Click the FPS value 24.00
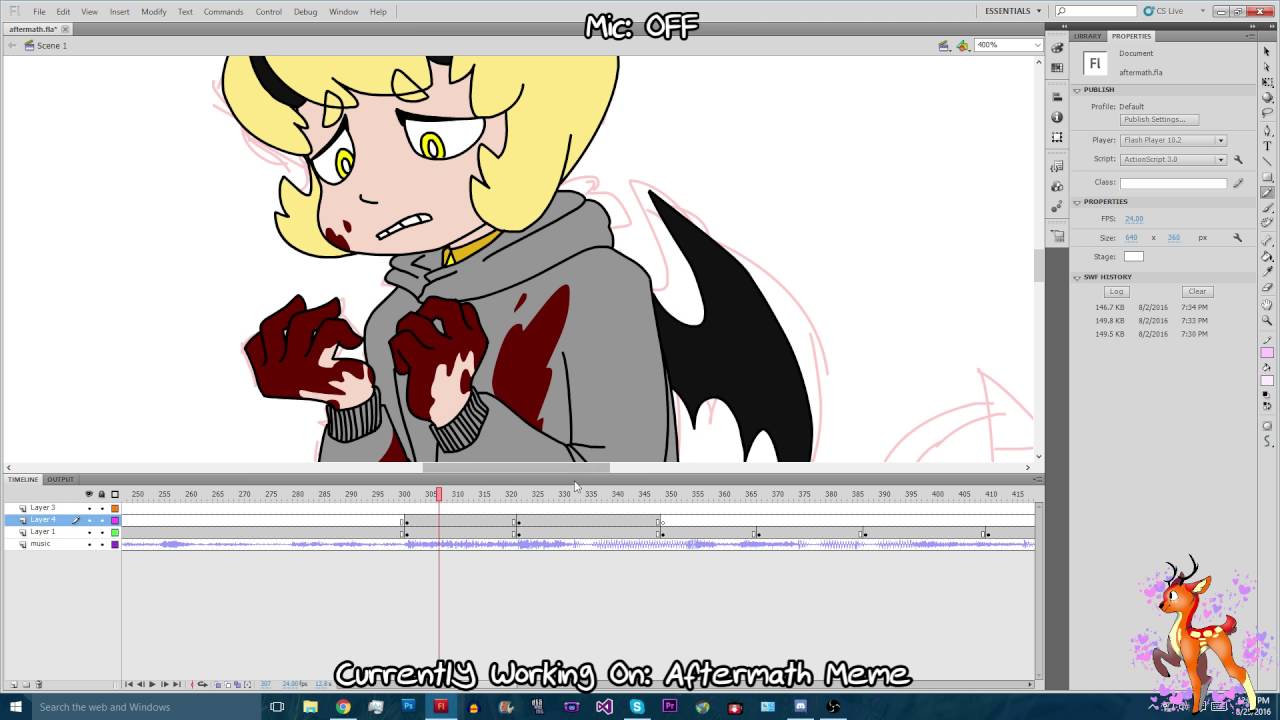Viewport: 1280px width, 720px height. click(x=1134, y=219)
